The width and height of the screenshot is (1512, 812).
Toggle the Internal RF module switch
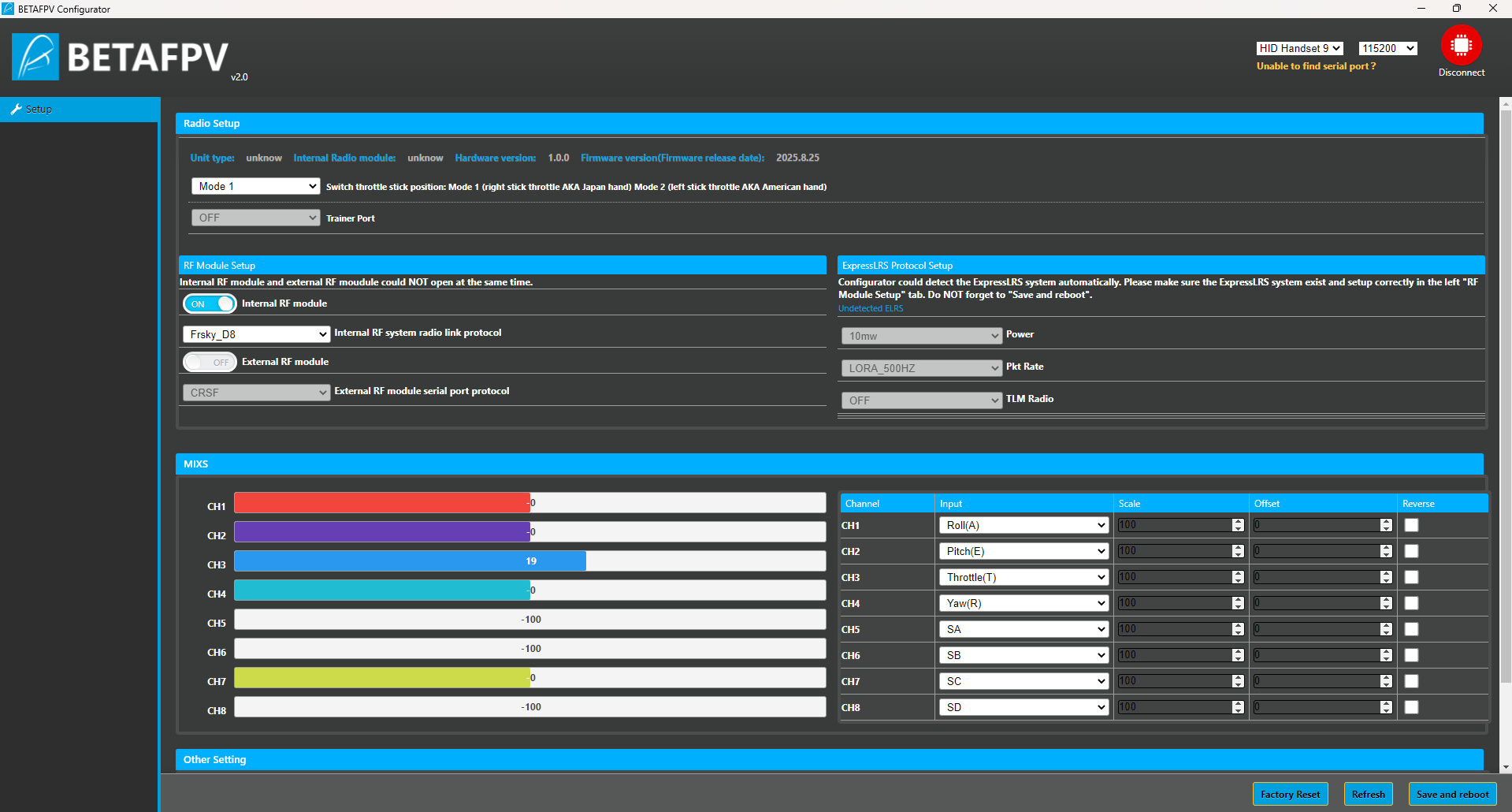pyautogui.click(x=210, y=304)
